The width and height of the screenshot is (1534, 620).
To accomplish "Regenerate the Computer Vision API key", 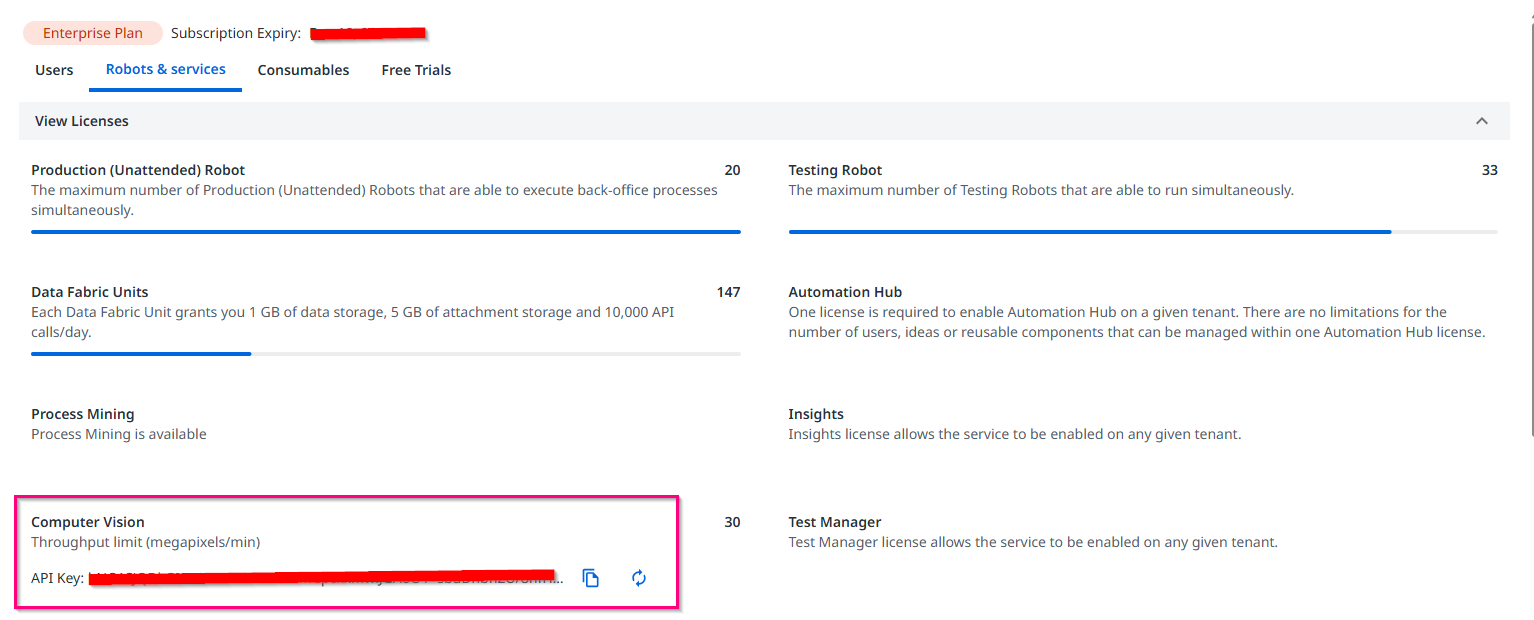I will [x=639, y=578].
